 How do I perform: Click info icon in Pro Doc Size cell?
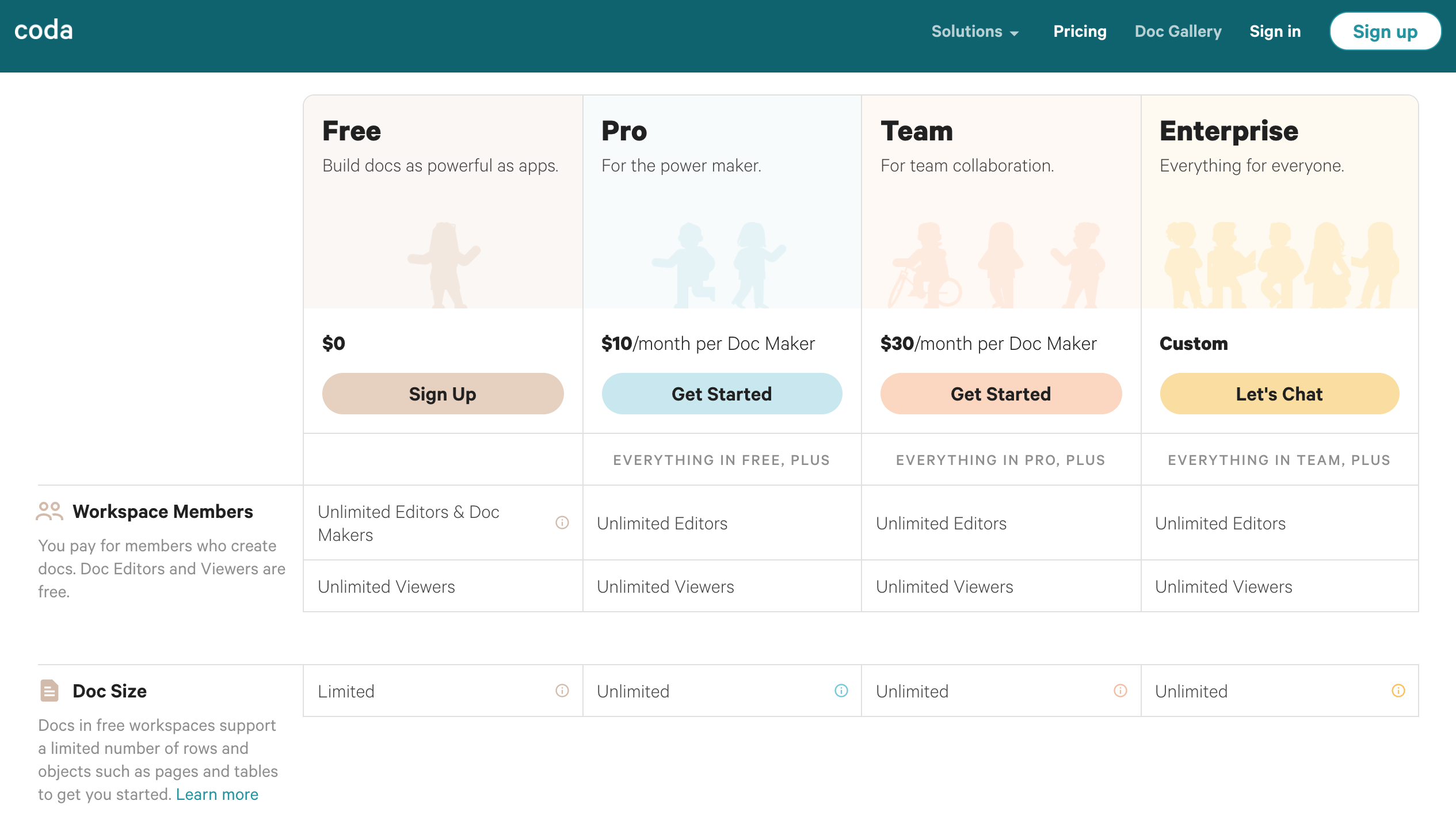click(x=841, y=691)
